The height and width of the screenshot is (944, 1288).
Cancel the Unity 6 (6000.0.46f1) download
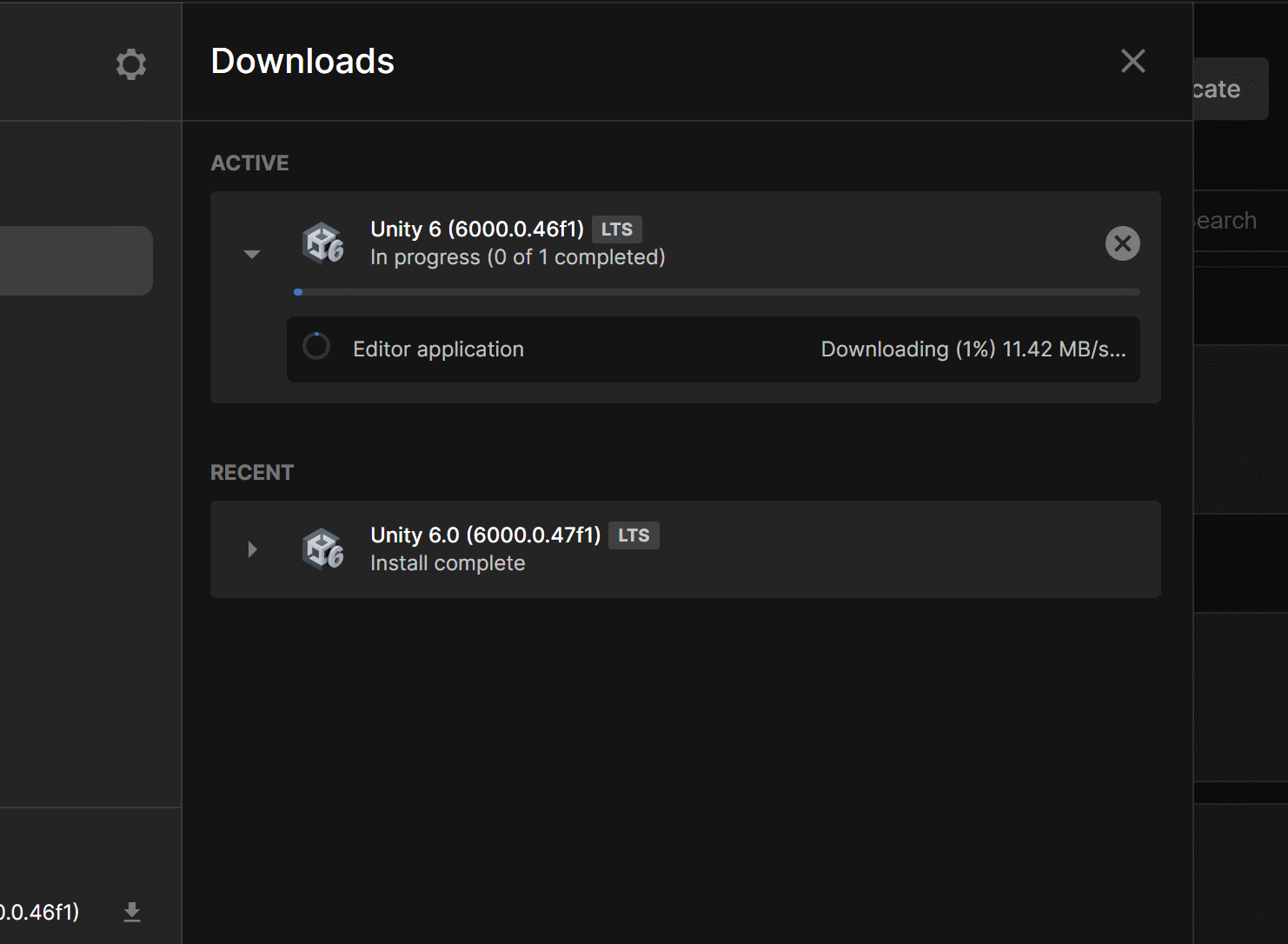coord(1122,243)
